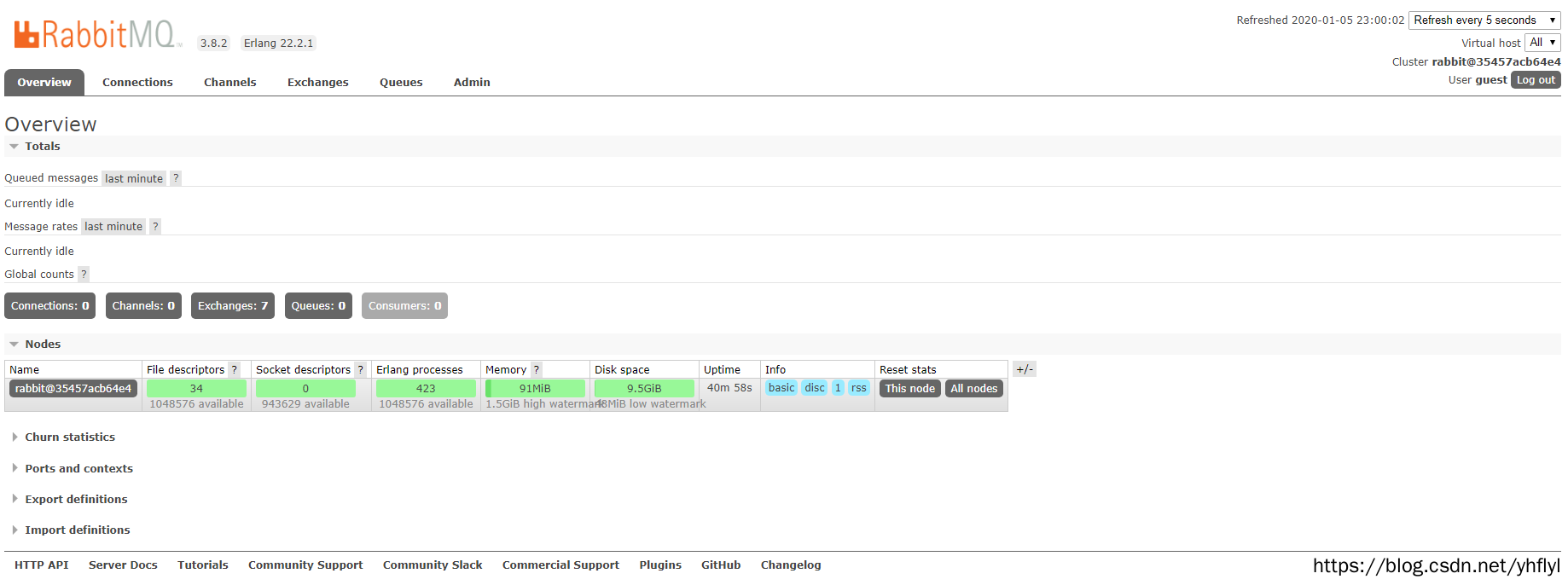The width and height of the screenshot is (1568, 585).
Task: Change Message rates last minute range
Action: click(113, 226)
